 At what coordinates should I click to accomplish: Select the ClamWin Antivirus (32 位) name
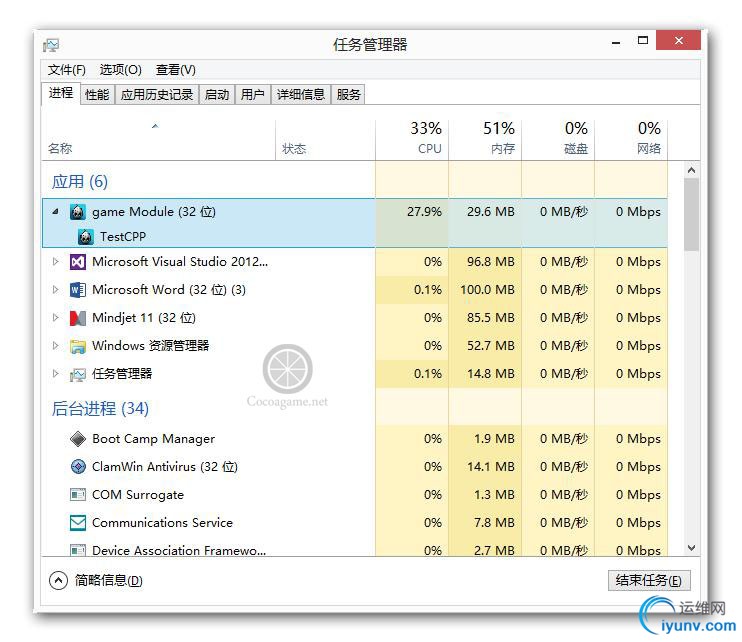click(165, 467)
